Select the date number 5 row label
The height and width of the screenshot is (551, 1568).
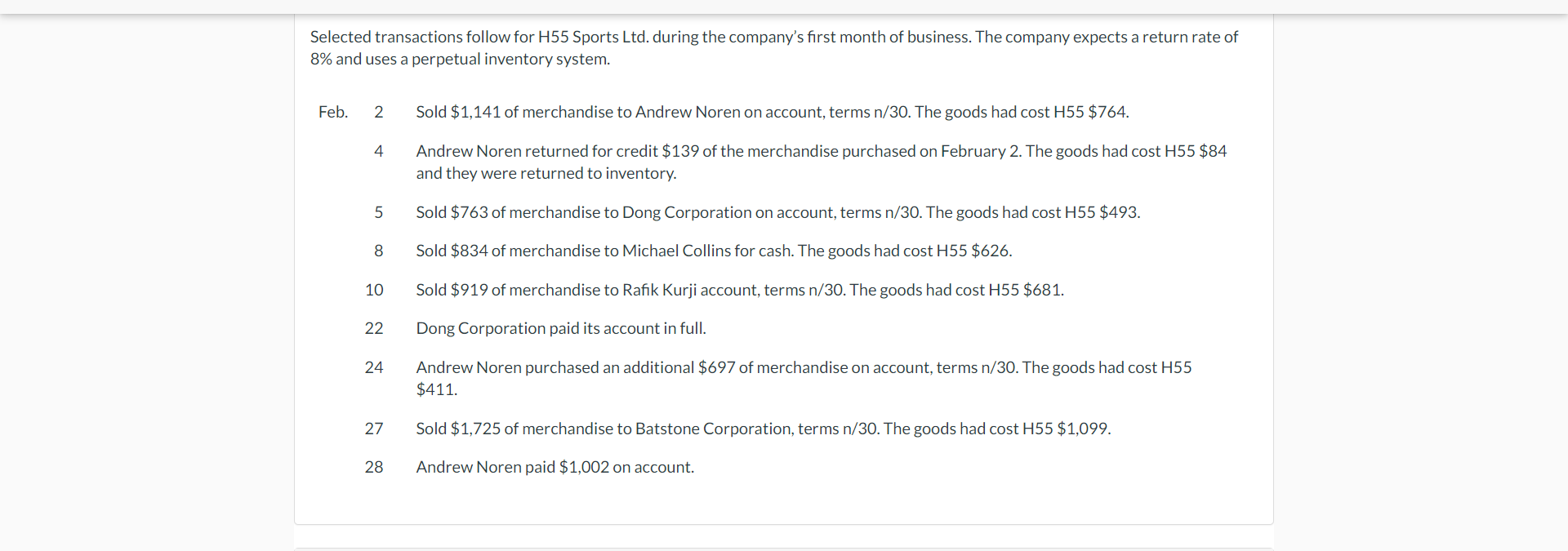click(x=378, y=212)
